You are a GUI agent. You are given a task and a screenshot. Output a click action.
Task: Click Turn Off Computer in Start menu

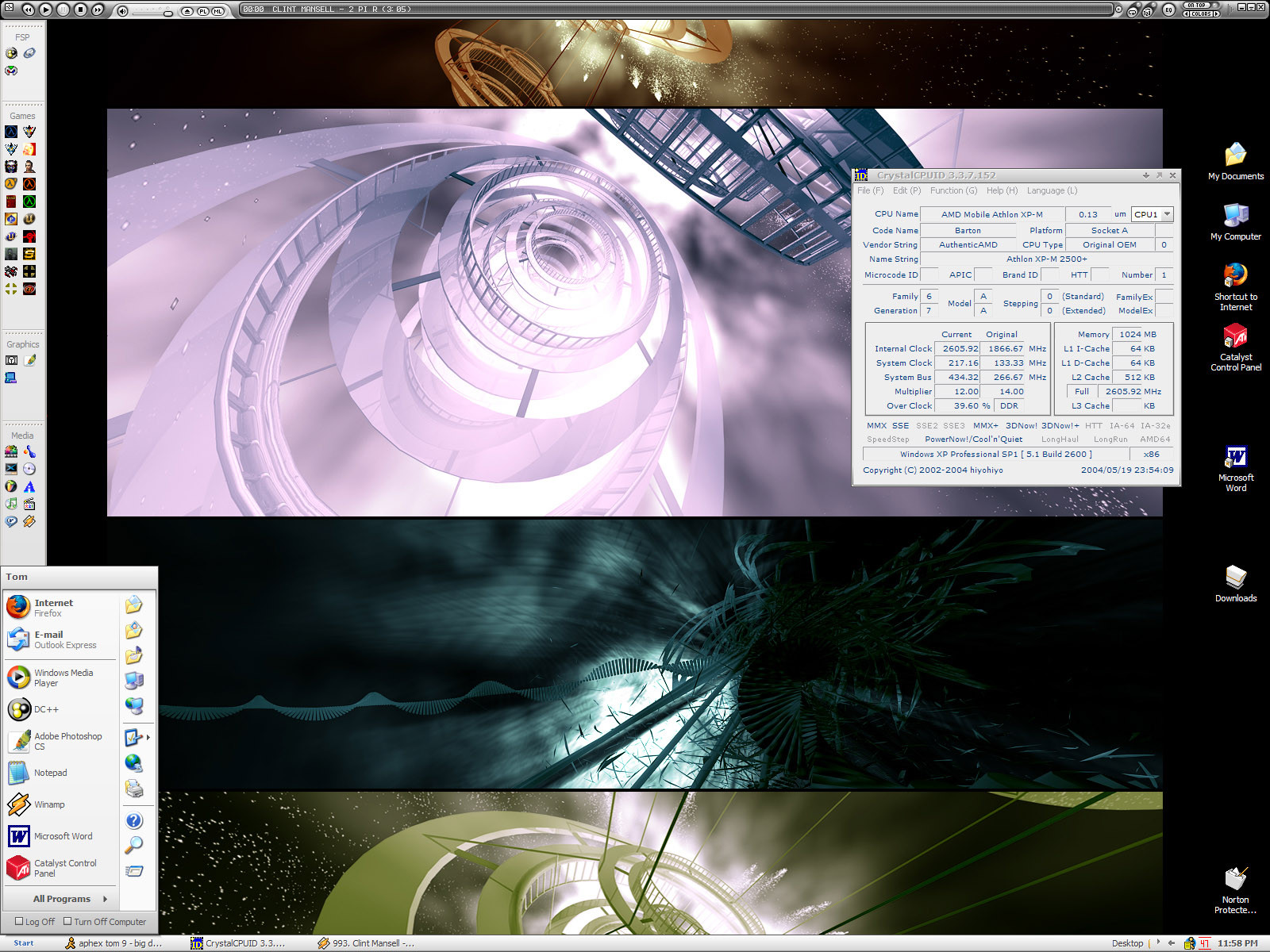tap(105, 922)
